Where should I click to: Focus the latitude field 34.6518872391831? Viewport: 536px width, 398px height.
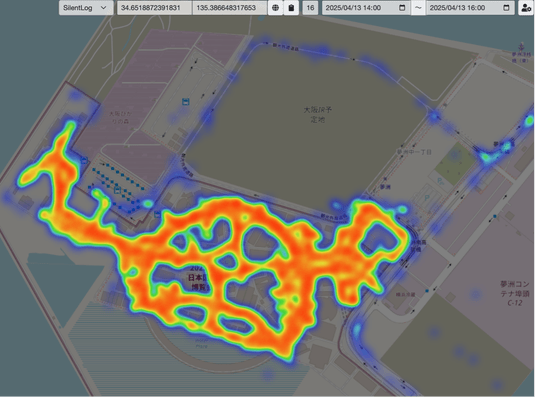[x=155, y=8]
